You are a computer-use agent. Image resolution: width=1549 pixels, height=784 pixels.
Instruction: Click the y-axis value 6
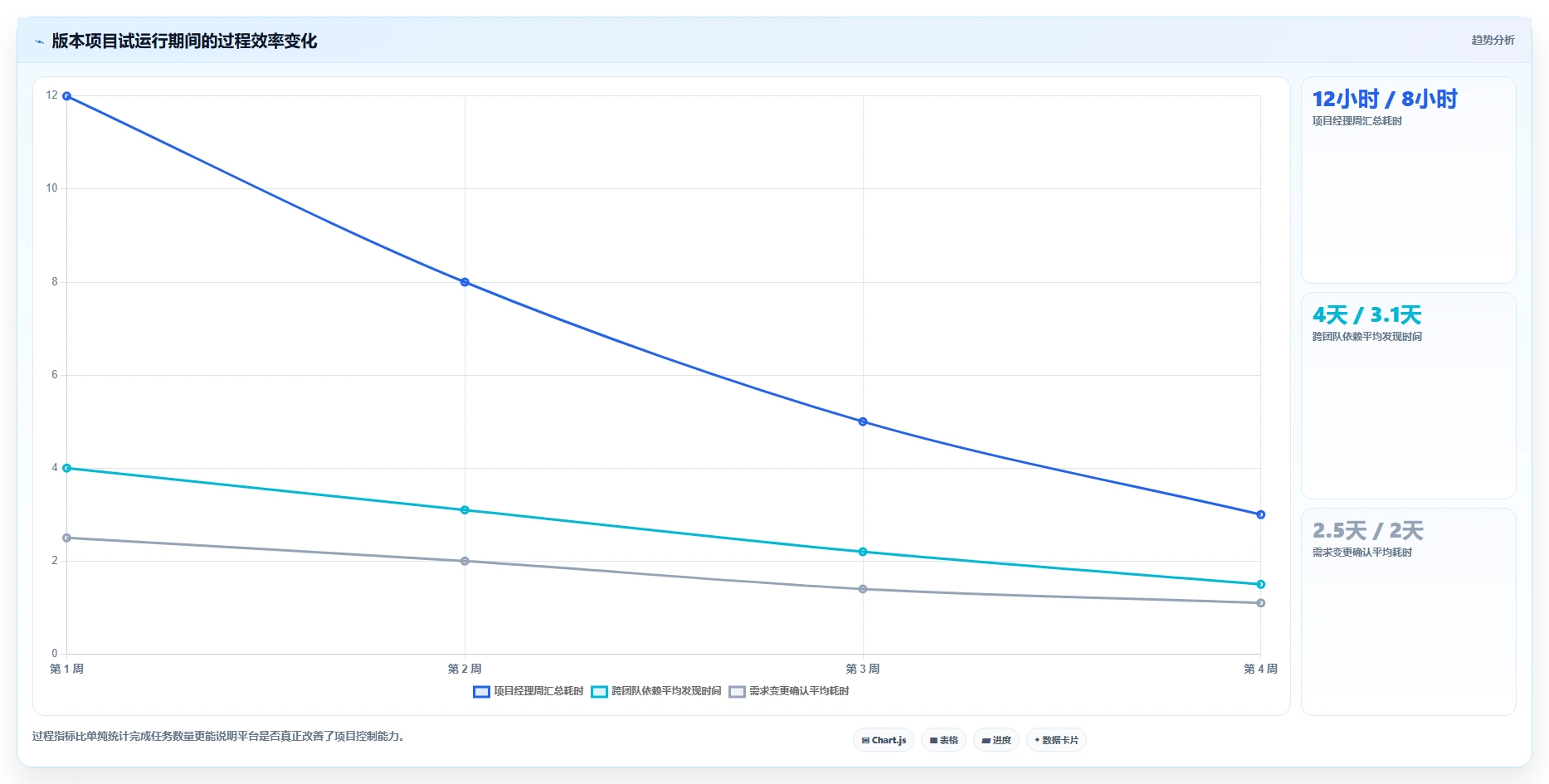click(55, 375)
